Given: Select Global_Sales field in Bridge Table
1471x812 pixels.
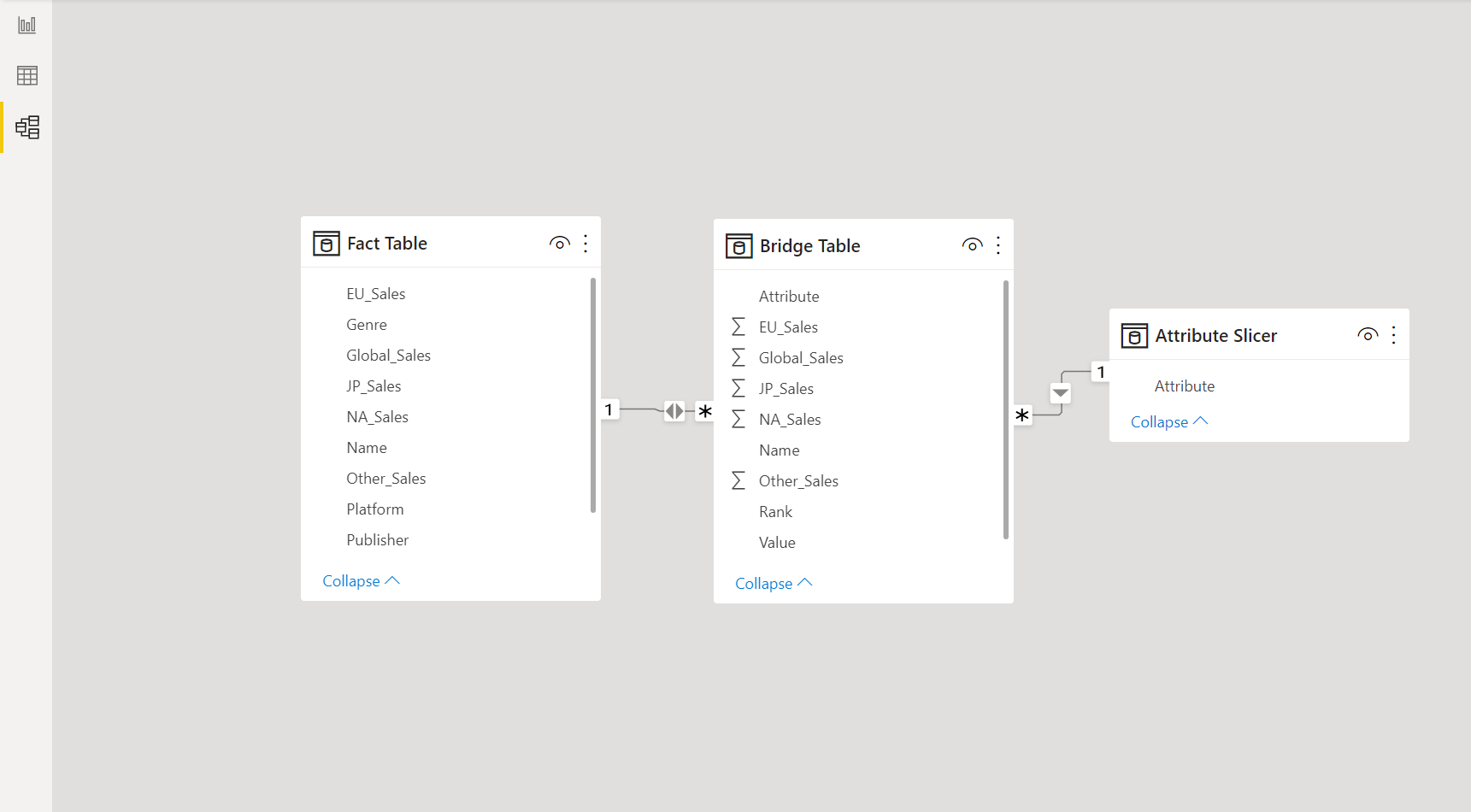Looking at the screenshot, I should 801,358.
